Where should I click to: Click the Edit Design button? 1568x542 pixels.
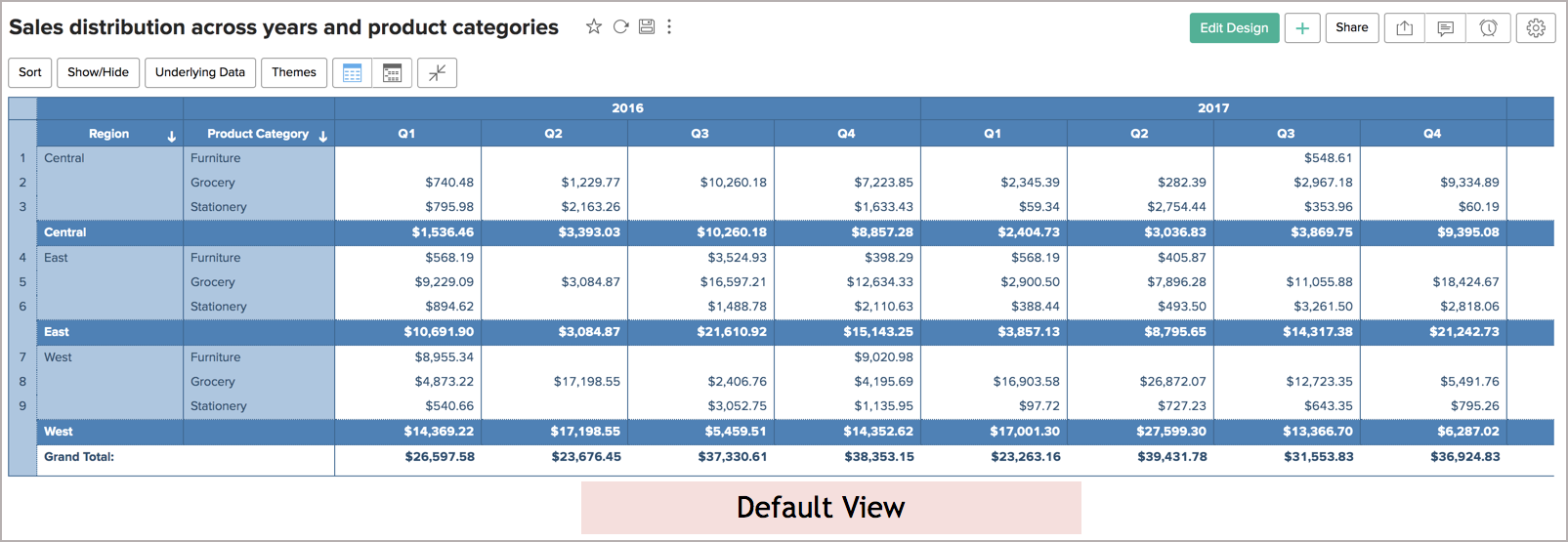coord(1234,28)
